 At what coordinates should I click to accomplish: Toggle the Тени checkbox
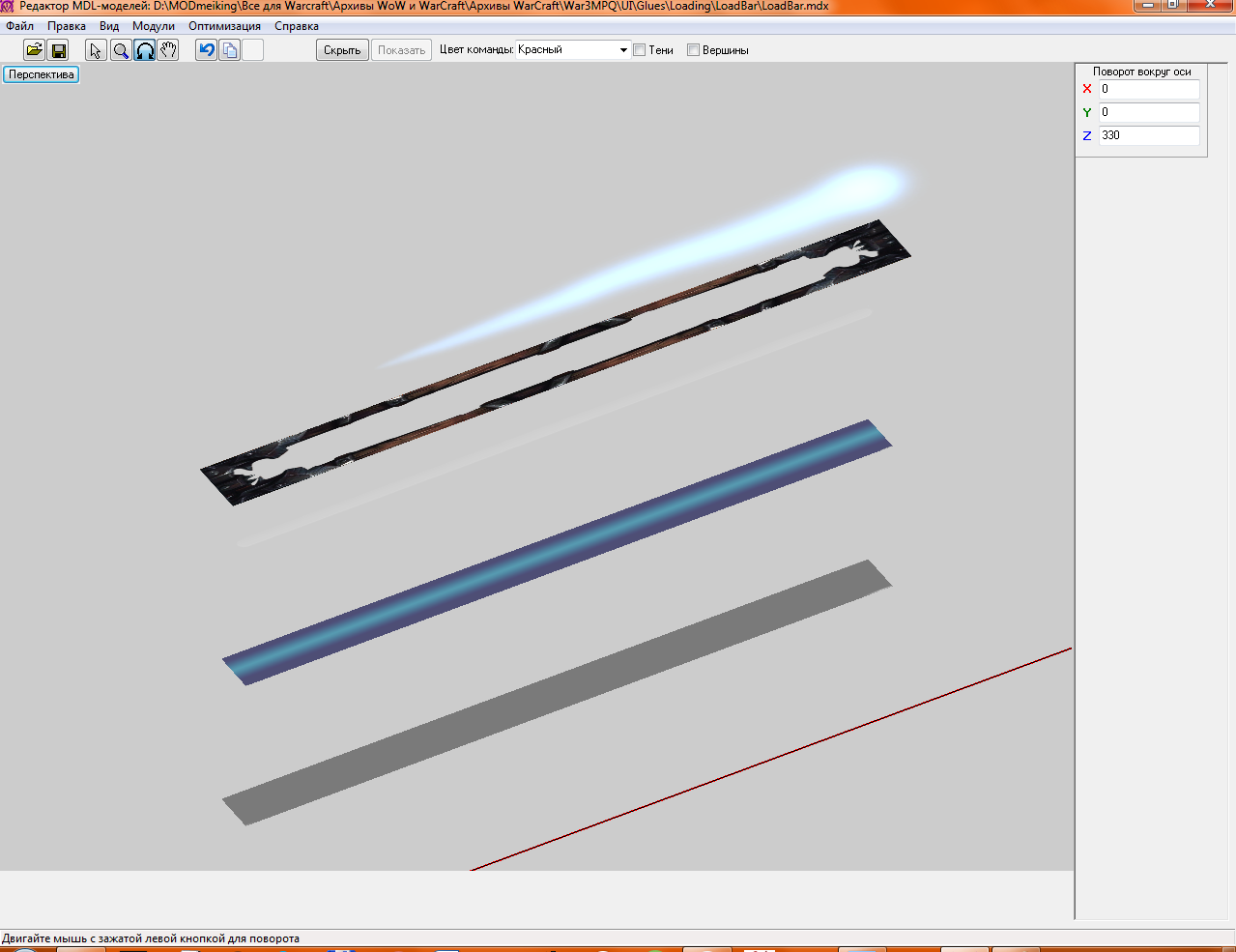[x=640, y=50]
